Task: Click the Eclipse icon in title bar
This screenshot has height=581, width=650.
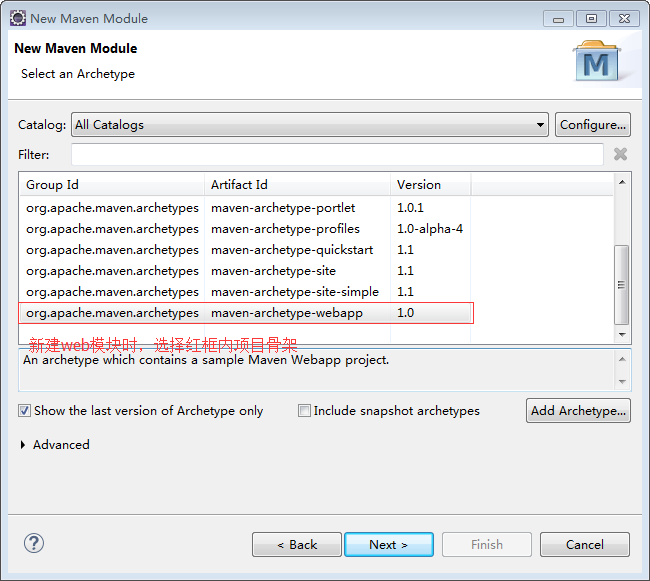Action: [18, 18]
